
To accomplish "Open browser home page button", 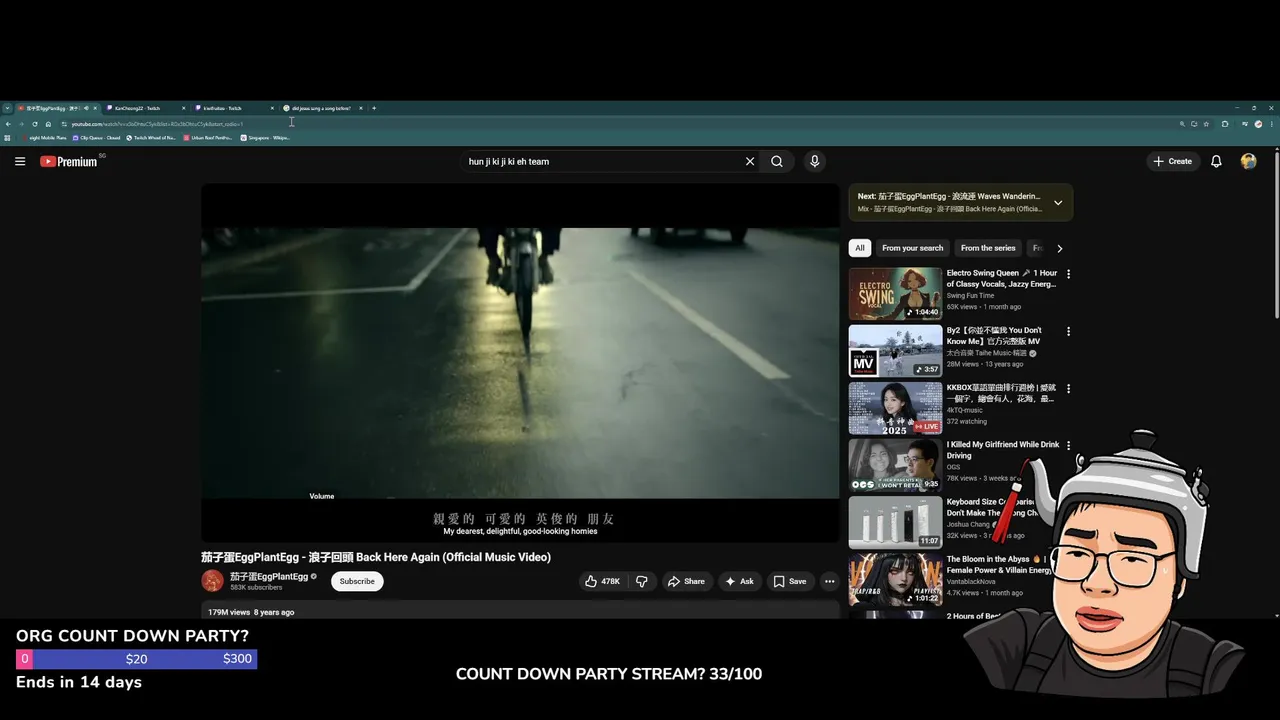I will (x=48, y=124).
